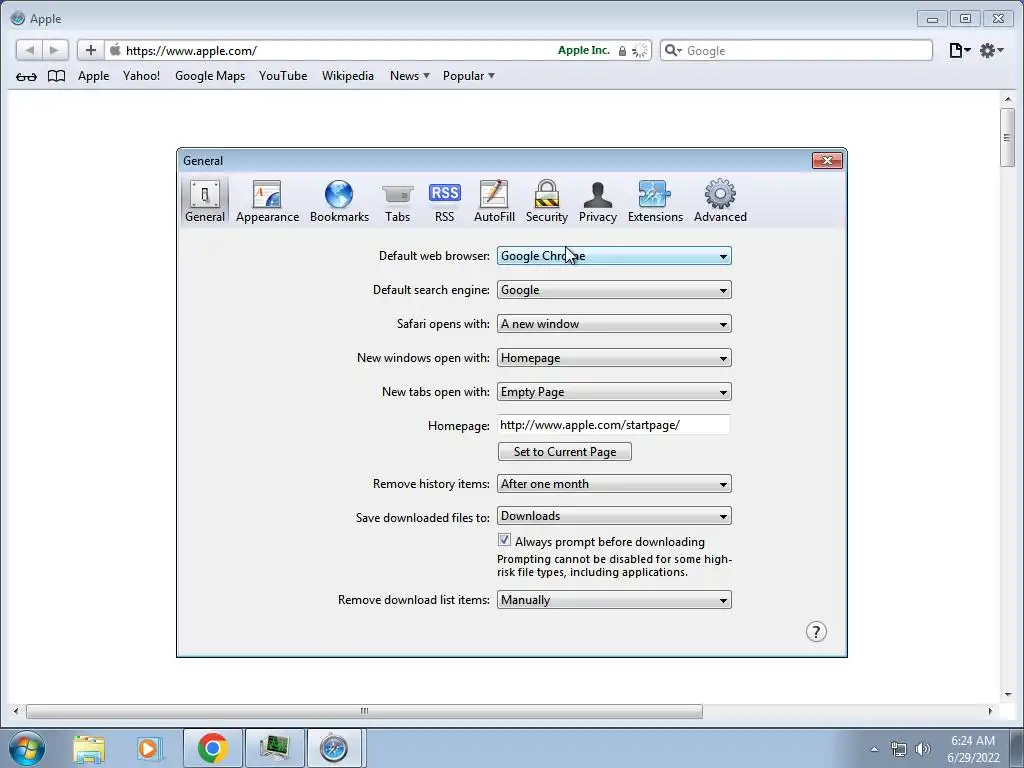Open the YouTube bookmark

tap(283, 76)
